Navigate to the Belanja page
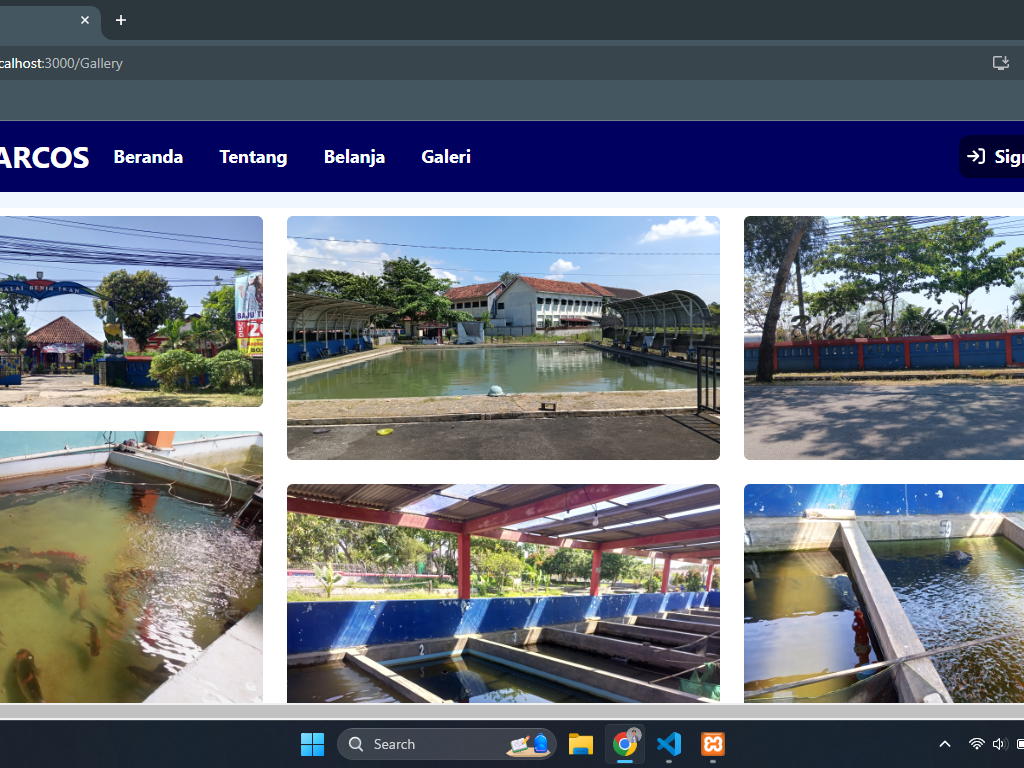This screenshot has height=768, width=1024. (x=354, y=157)
